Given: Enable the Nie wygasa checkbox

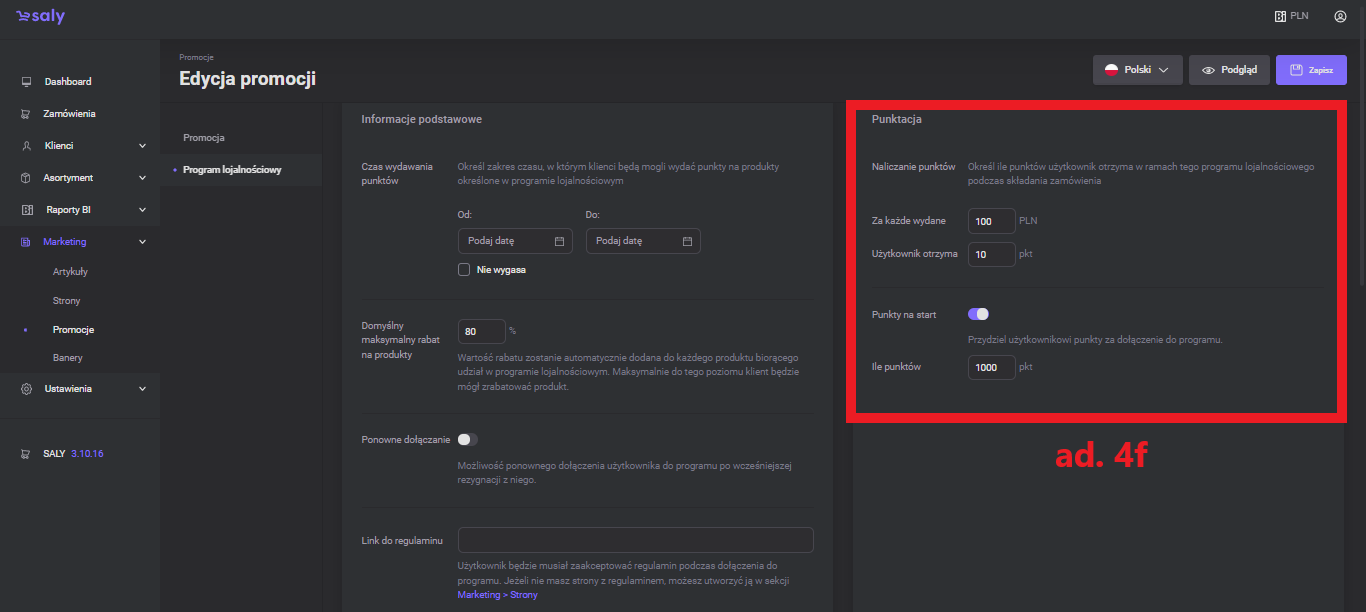Looking at the screenshot, I should [x=464, y=270].
